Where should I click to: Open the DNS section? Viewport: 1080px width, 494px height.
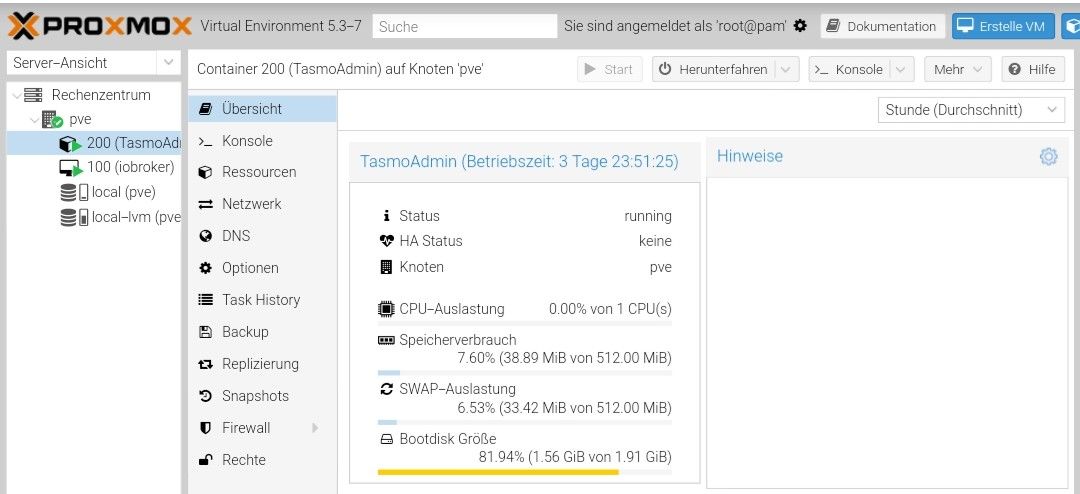[262, 236]
